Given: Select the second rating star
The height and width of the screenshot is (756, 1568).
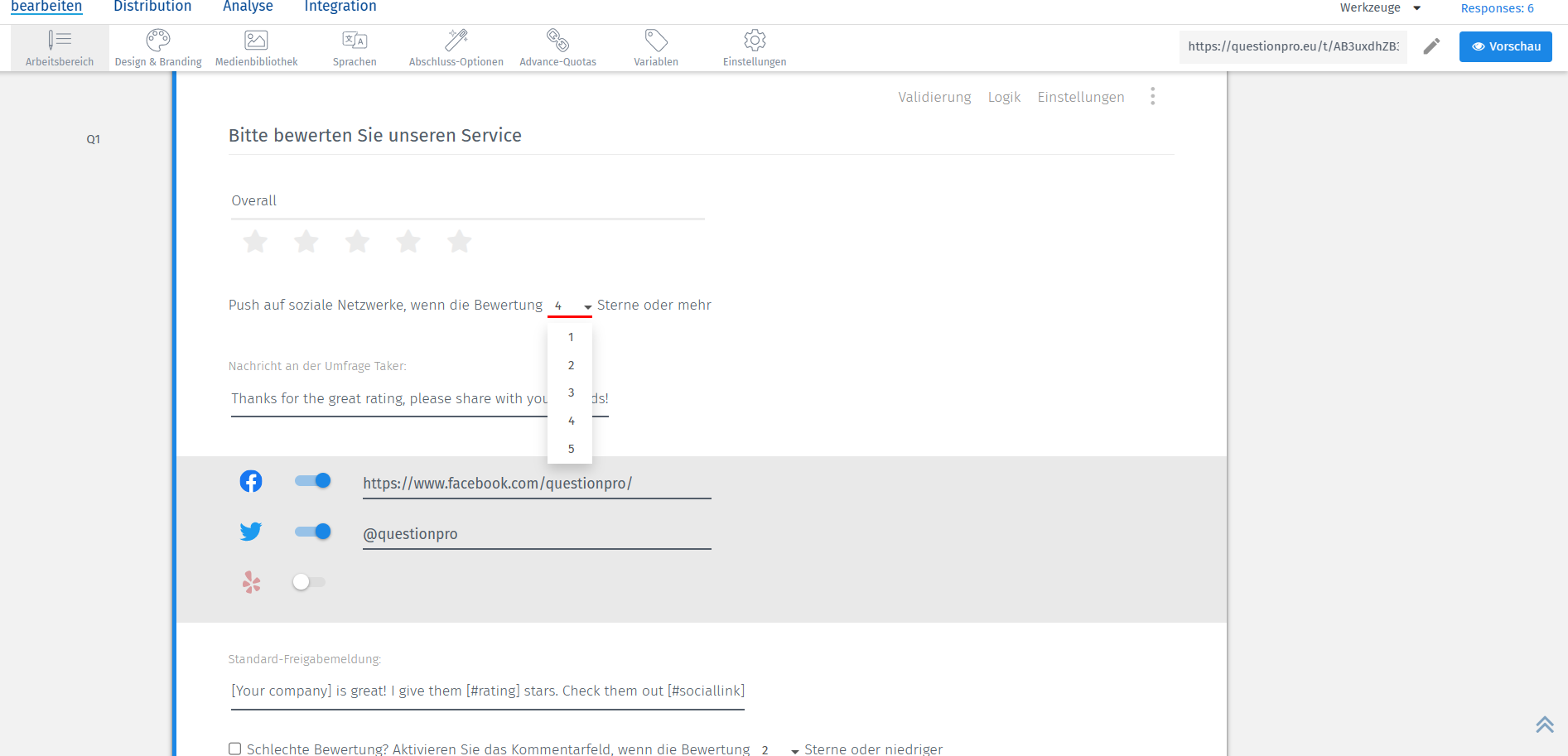Looking at the screenshot, I should (x=306, y=242).
